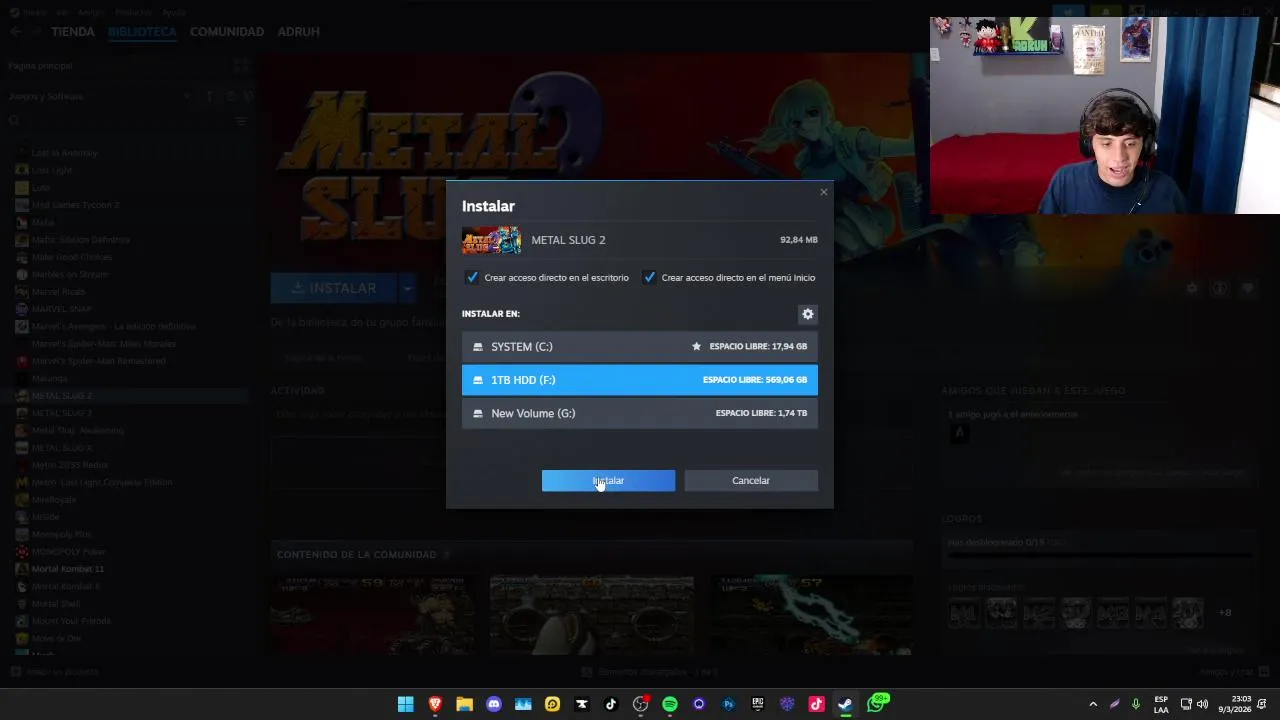This screenshot has width=1280, height=720.
Task: Click favorite heart icon on game page
Action: [1248, 288]
